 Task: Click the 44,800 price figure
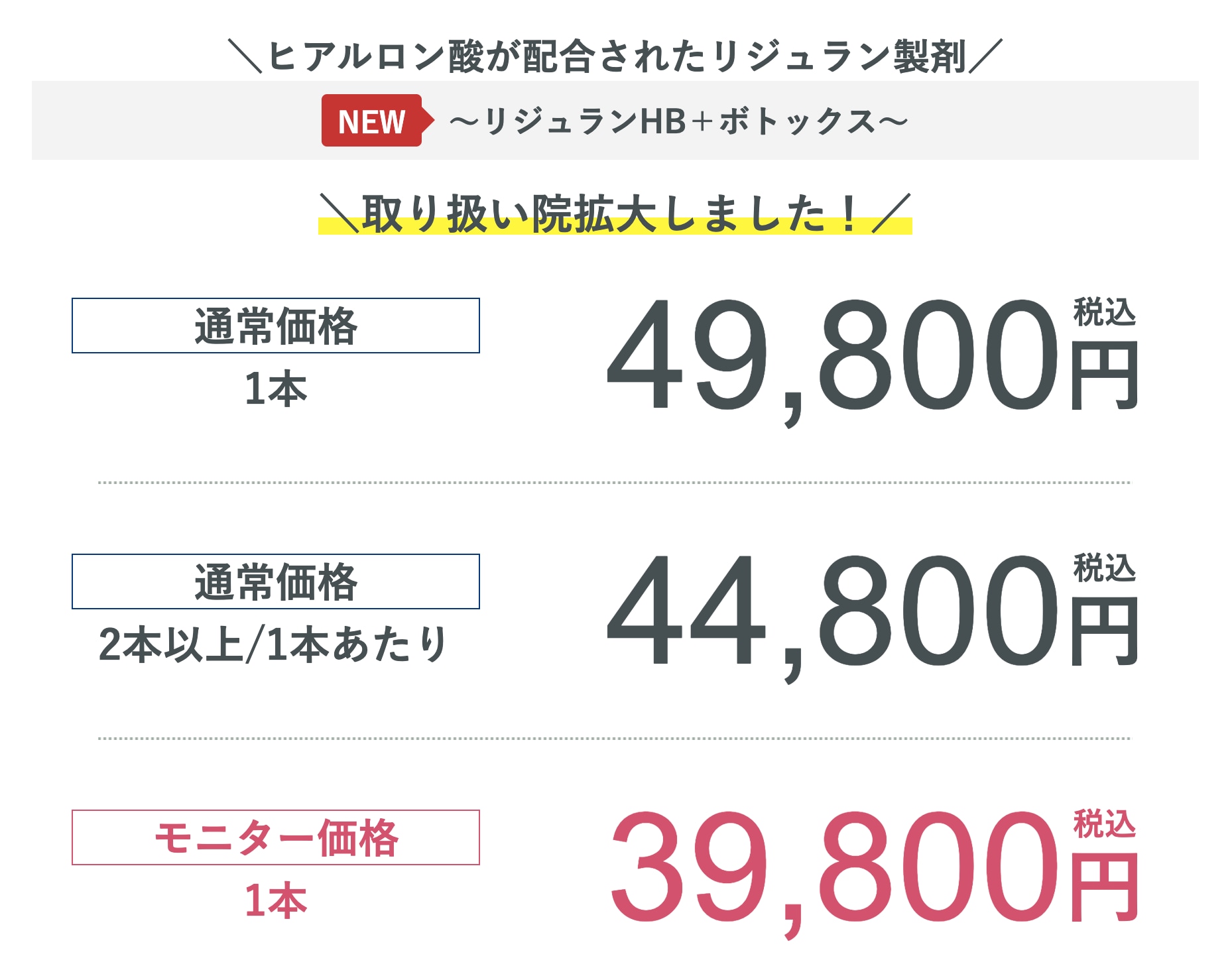833,614
